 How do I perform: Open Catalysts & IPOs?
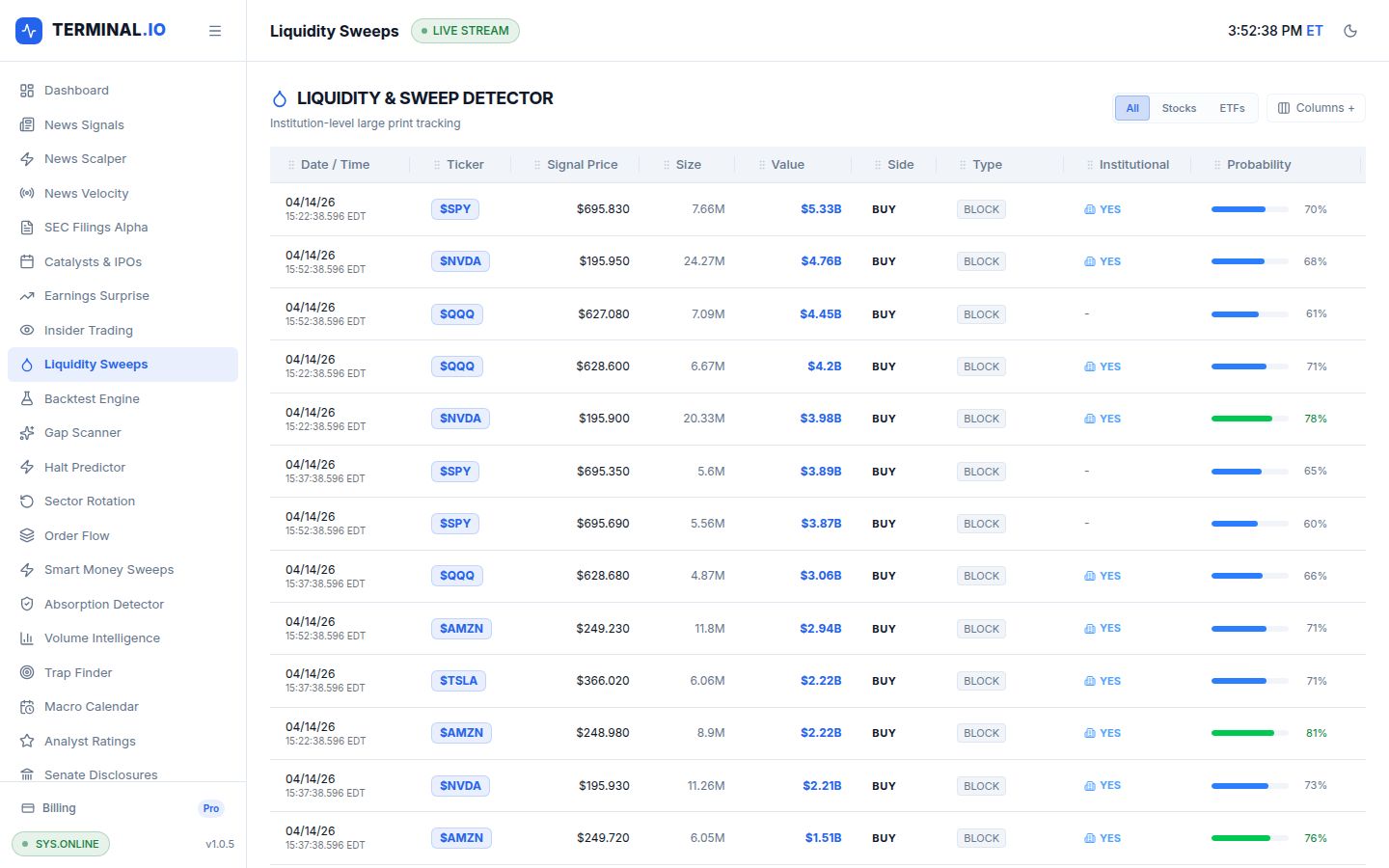click(x=123, y=261)
